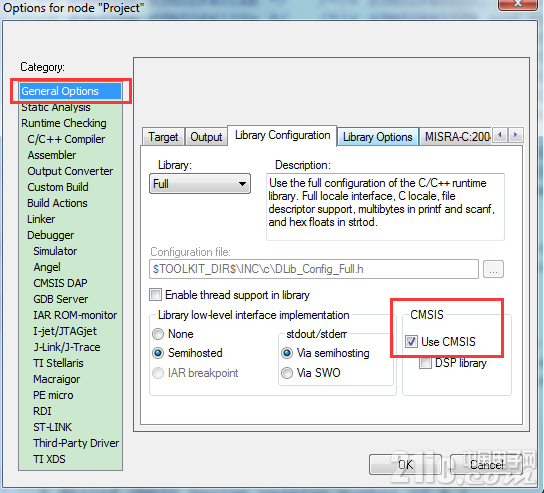
Task: Click the tab scroll right arrow
Action: coord(515,135)
